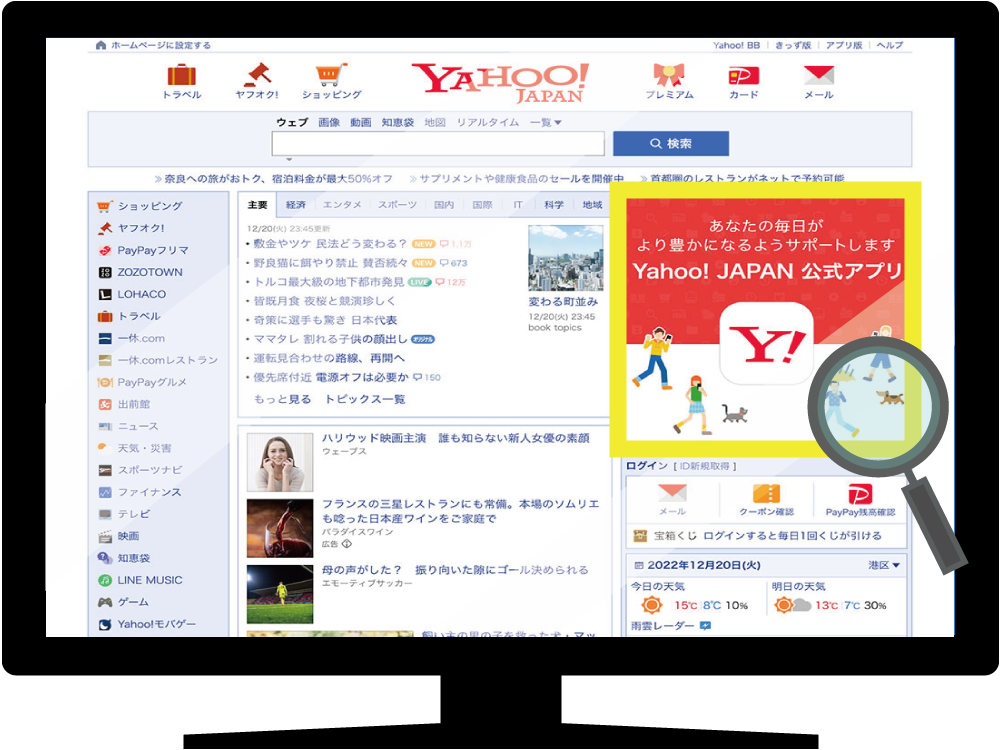Image resolution: width=1000 pixels, height=750 pixels.
Task: Click the Yahoo! JAPAN logo
Action: click(500, 82)
